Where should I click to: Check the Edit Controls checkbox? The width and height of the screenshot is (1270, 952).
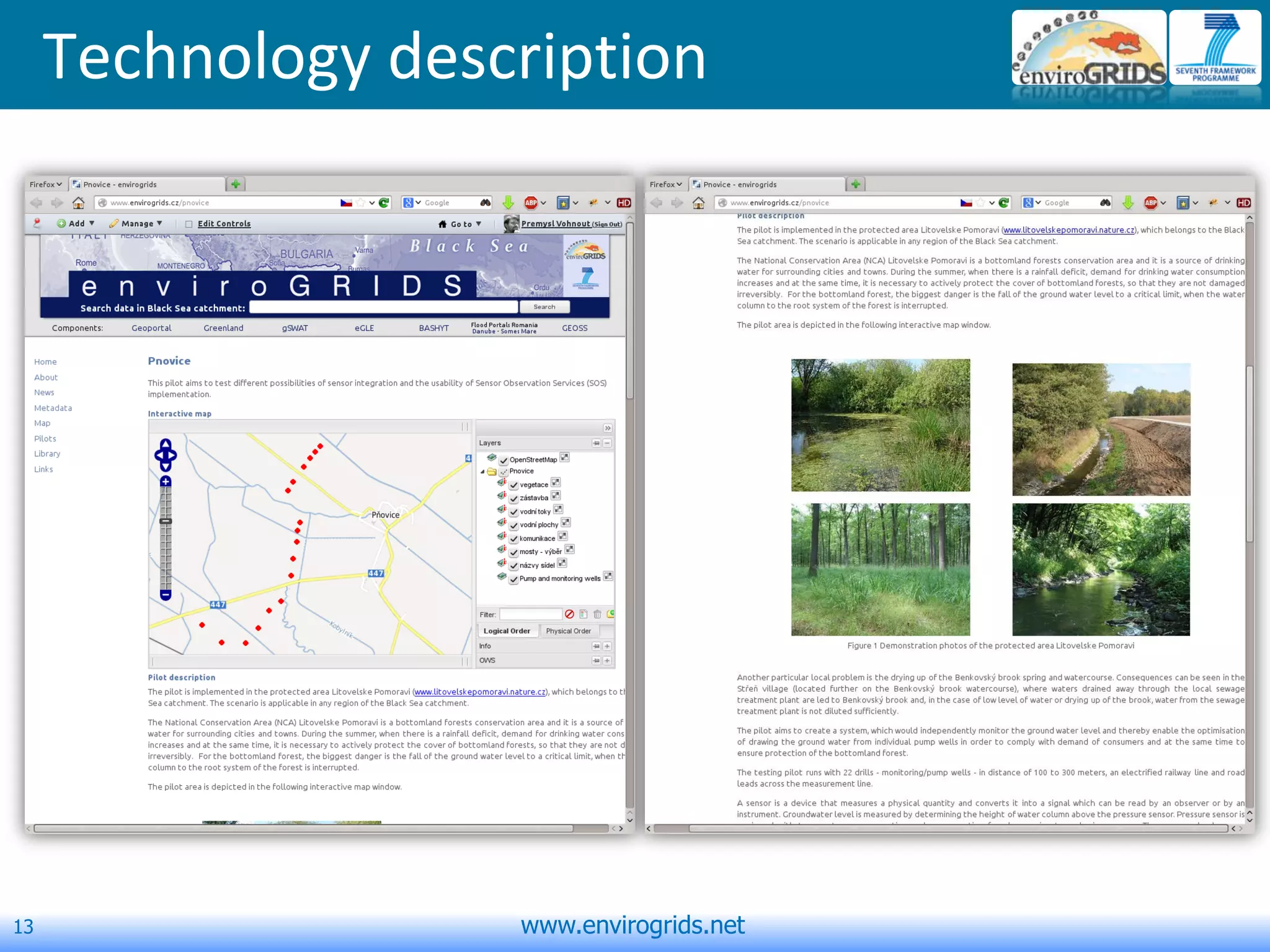[x=189, y=224]
